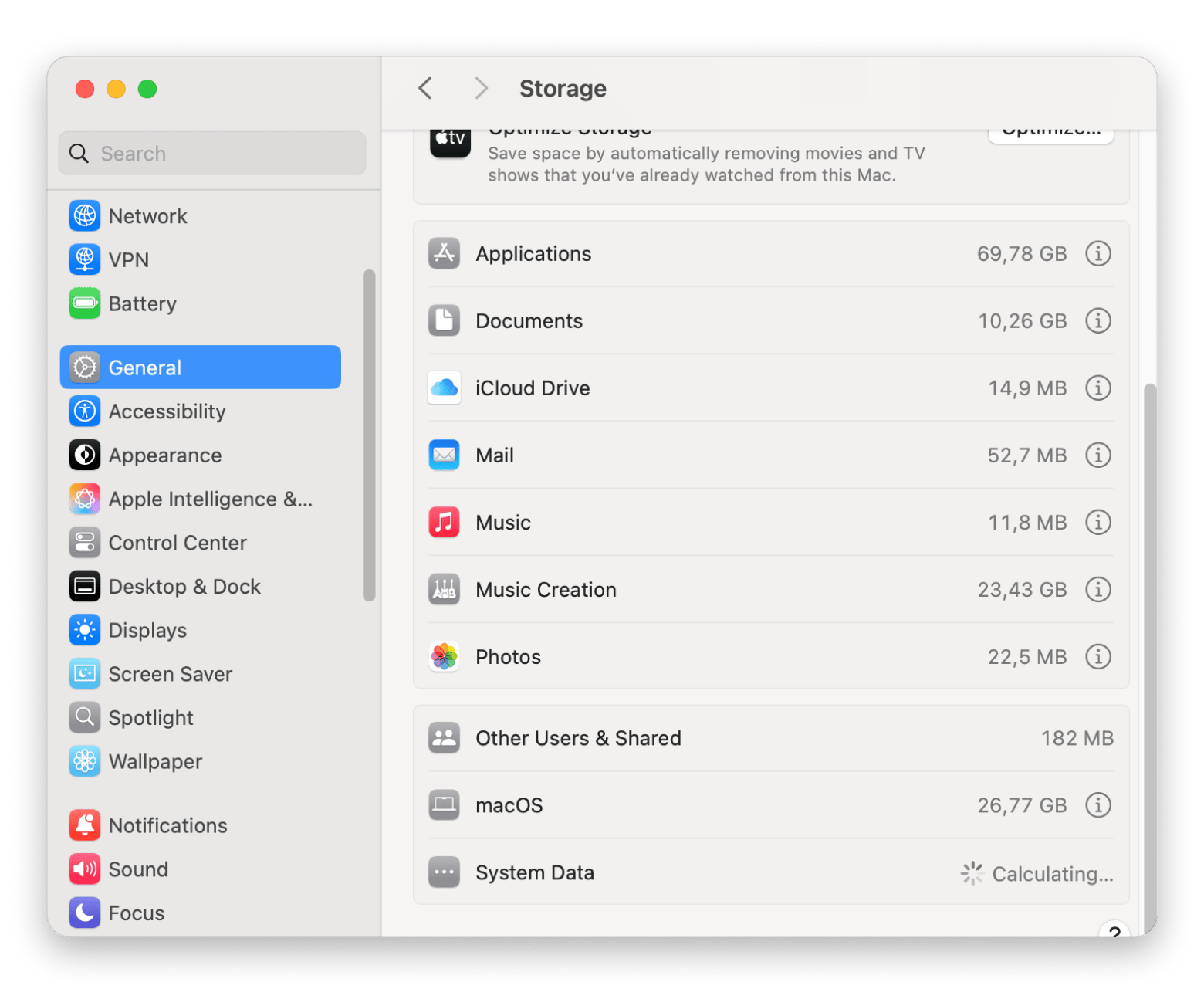
Task: Go back using the back chevron
Action: (425, 89)
